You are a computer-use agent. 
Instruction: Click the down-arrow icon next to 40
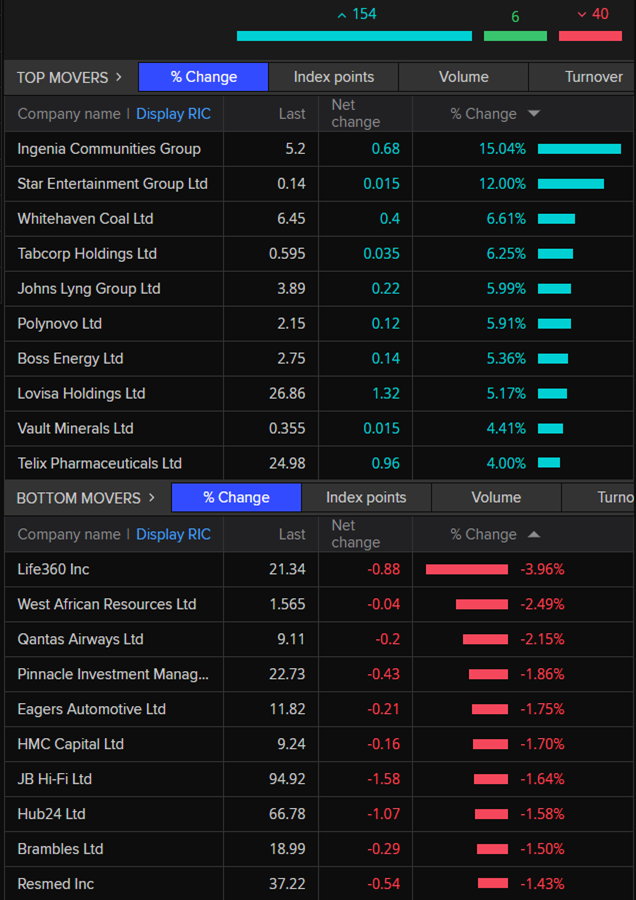coord(582,15)
